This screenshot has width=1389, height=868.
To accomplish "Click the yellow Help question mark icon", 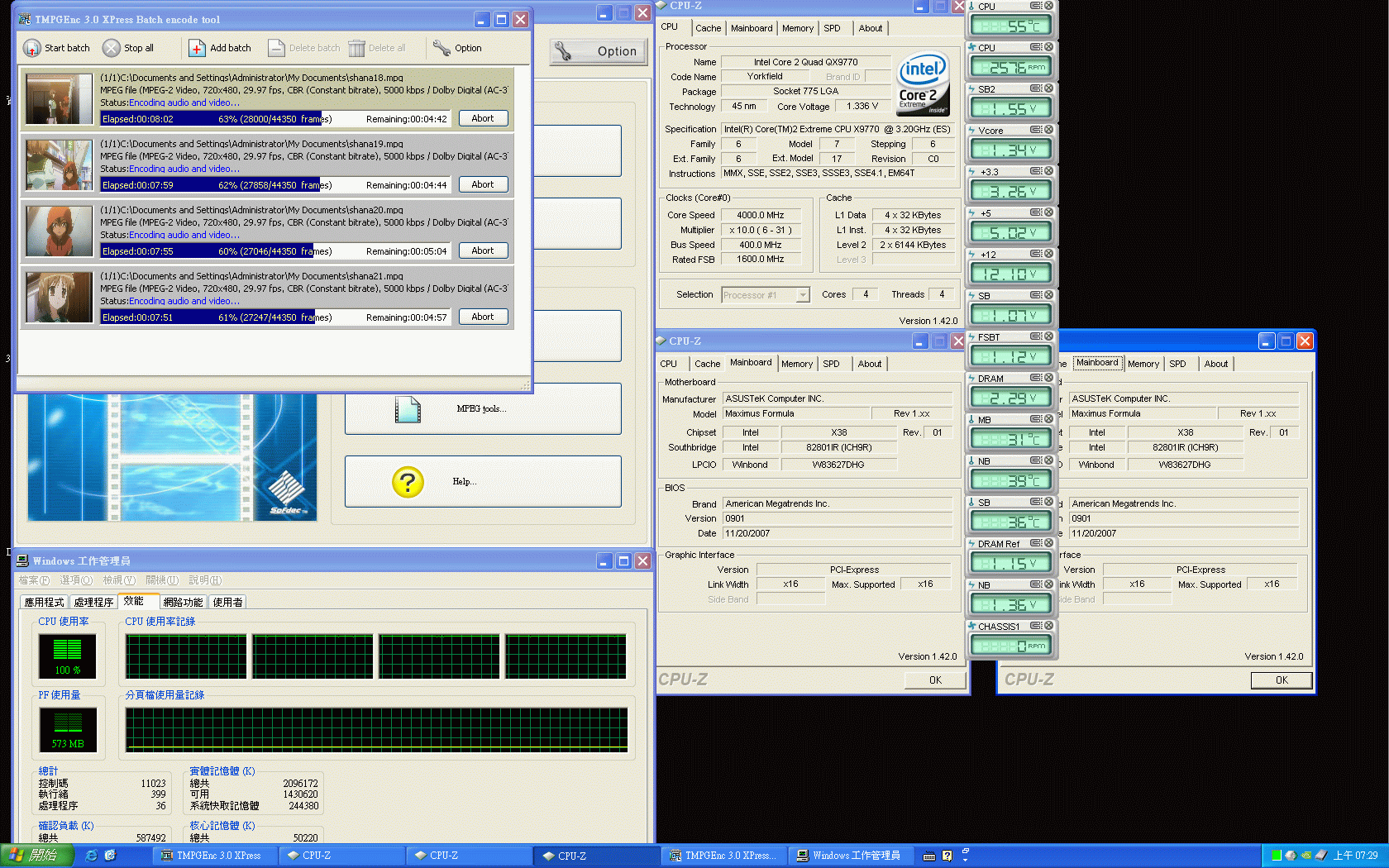I will (408, 481).
